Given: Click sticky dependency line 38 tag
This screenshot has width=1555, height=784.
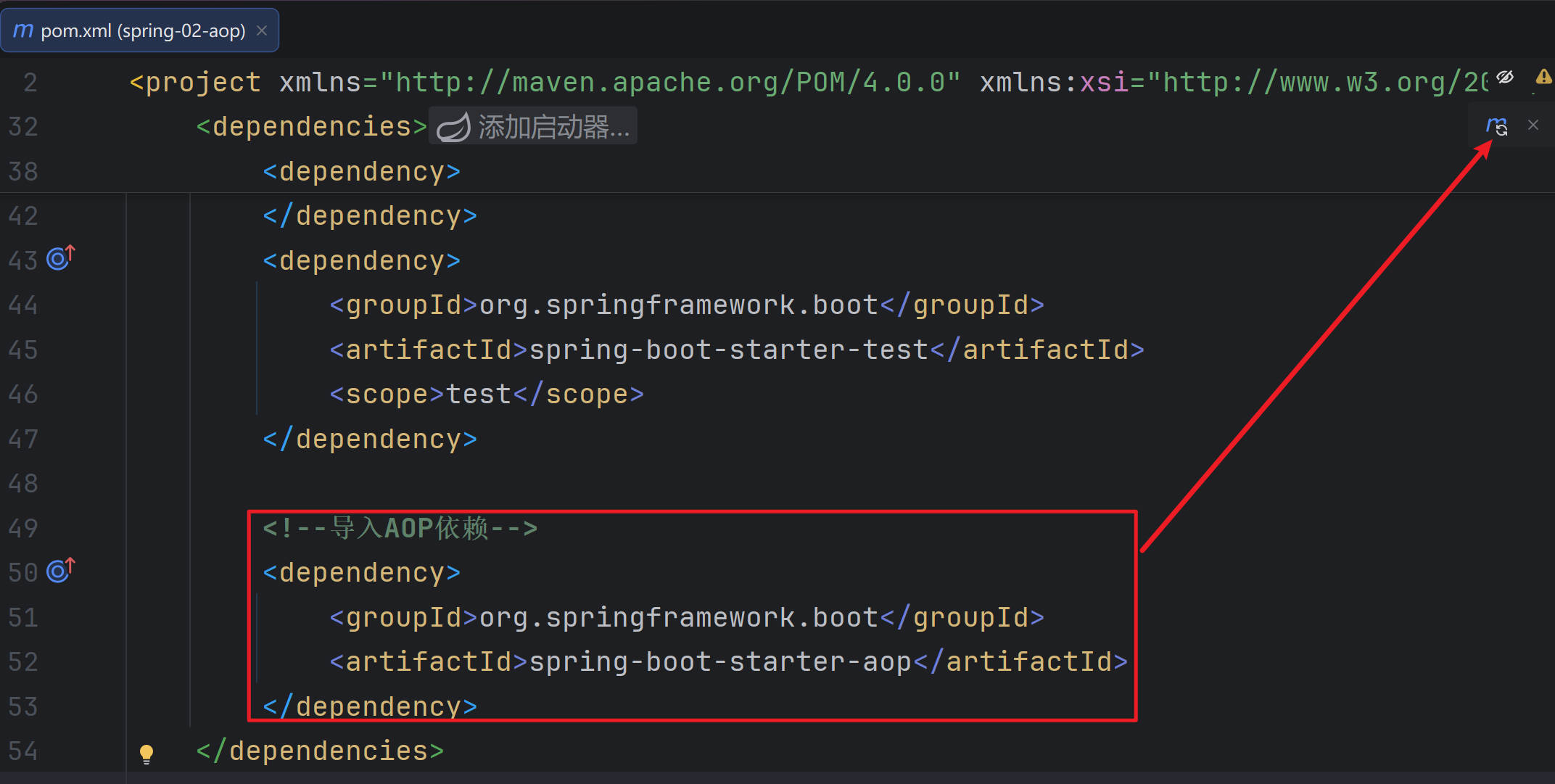Looking at the screenshot, I should click(361, 172).
